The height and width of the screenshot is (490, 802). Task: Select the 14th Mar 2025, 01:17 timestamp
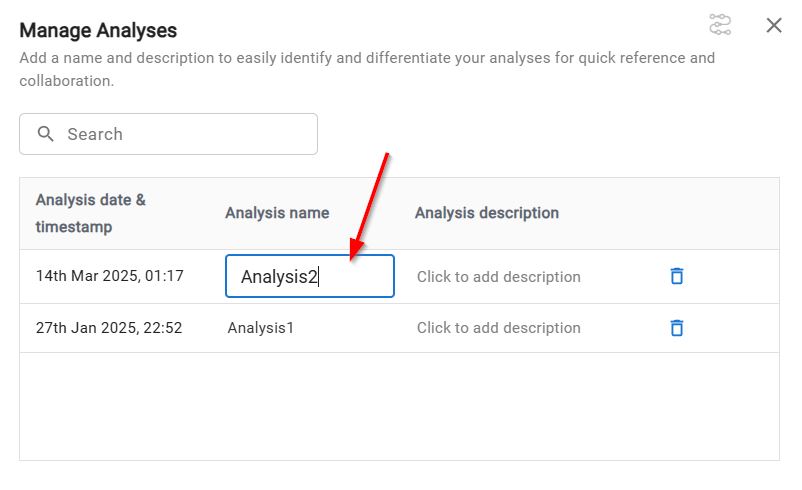pyautogui.click(x=110, y=276)
